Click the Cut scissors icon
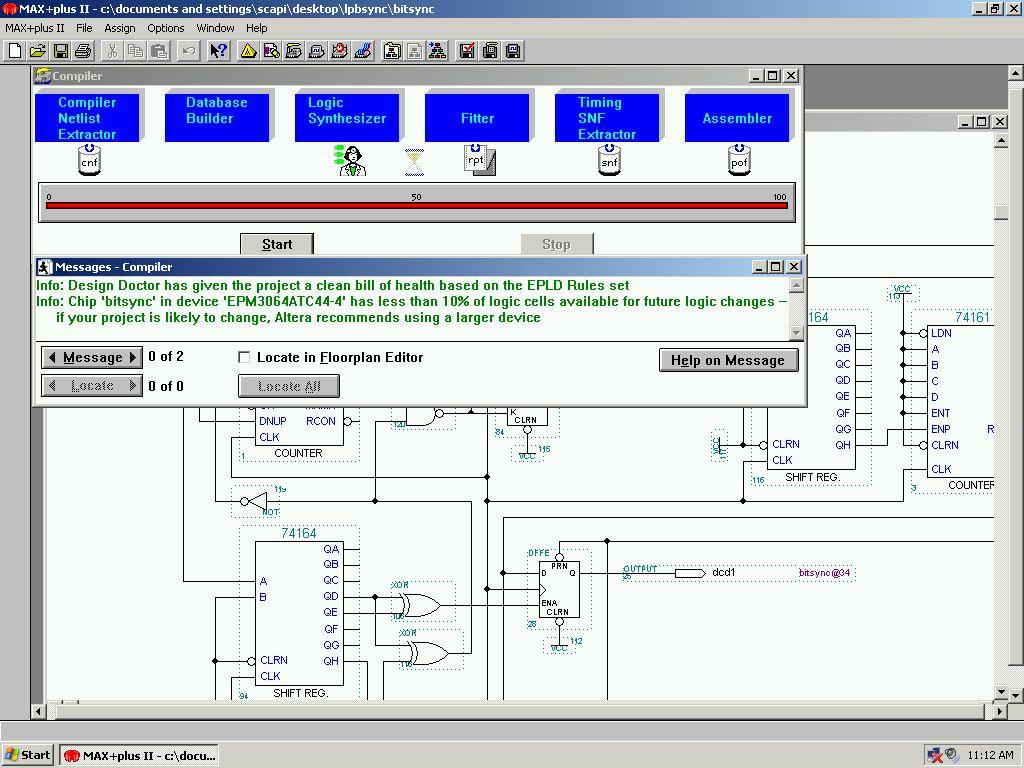Viewport: 1024px width, 768px height. point(112,51)
